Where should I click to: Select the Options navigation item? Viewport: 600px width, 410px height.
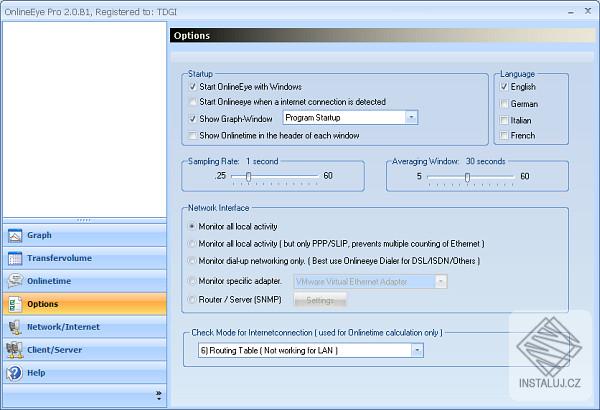tap(85, 304)
